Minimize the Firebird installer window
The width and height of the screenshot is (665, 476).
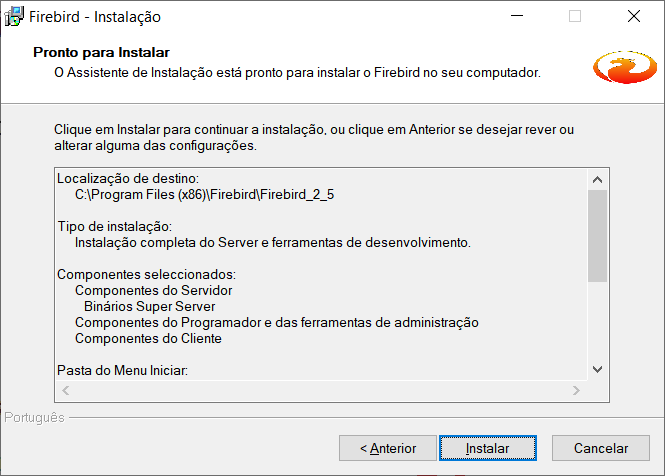[516, 16]
